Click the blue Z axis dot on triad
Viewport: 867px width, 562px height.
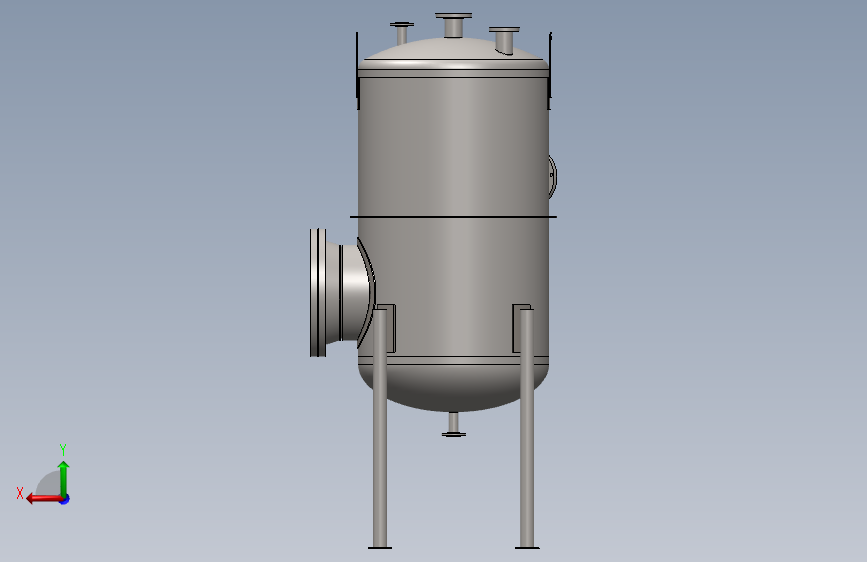65,499
